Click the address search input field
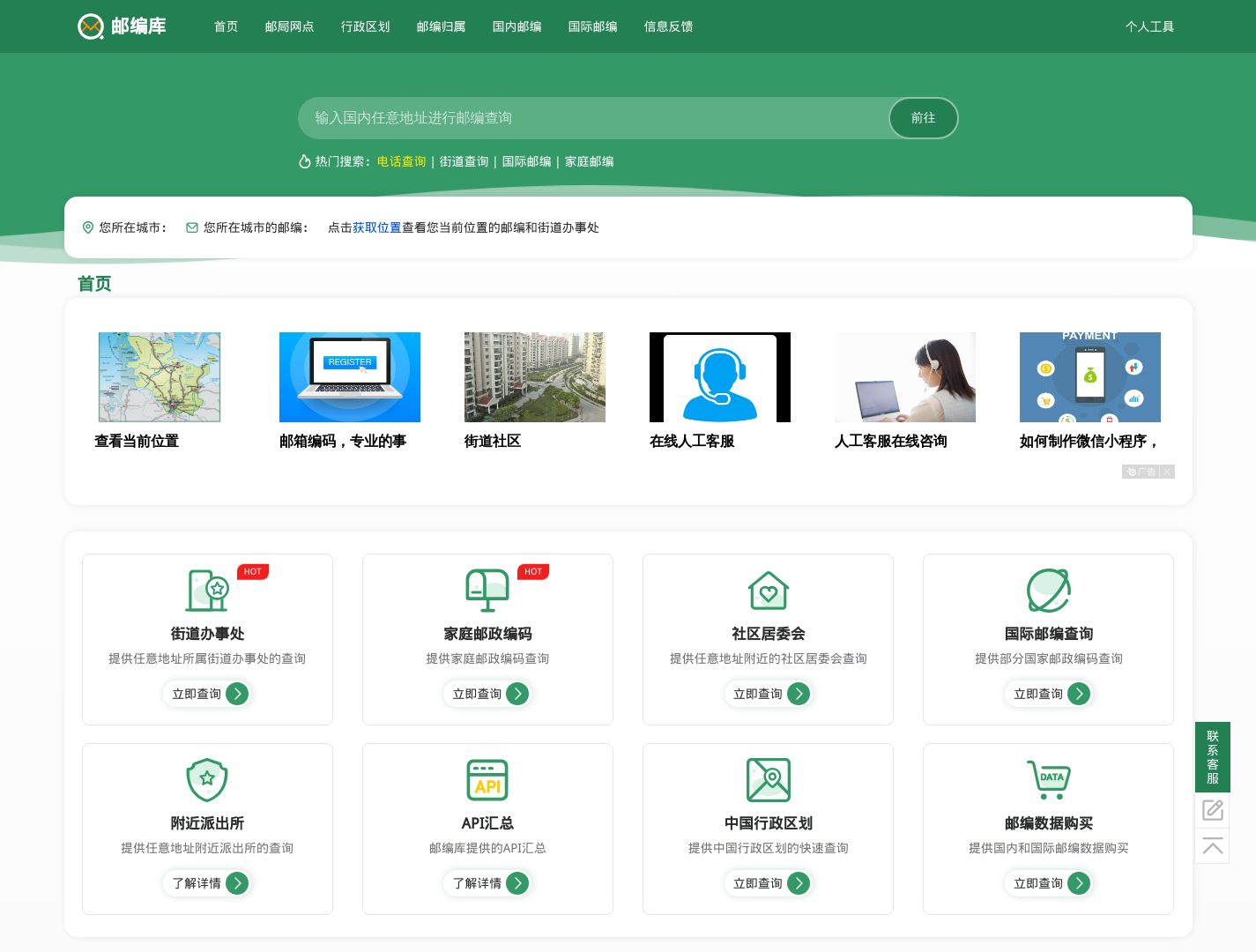 (x=593, y=118)
